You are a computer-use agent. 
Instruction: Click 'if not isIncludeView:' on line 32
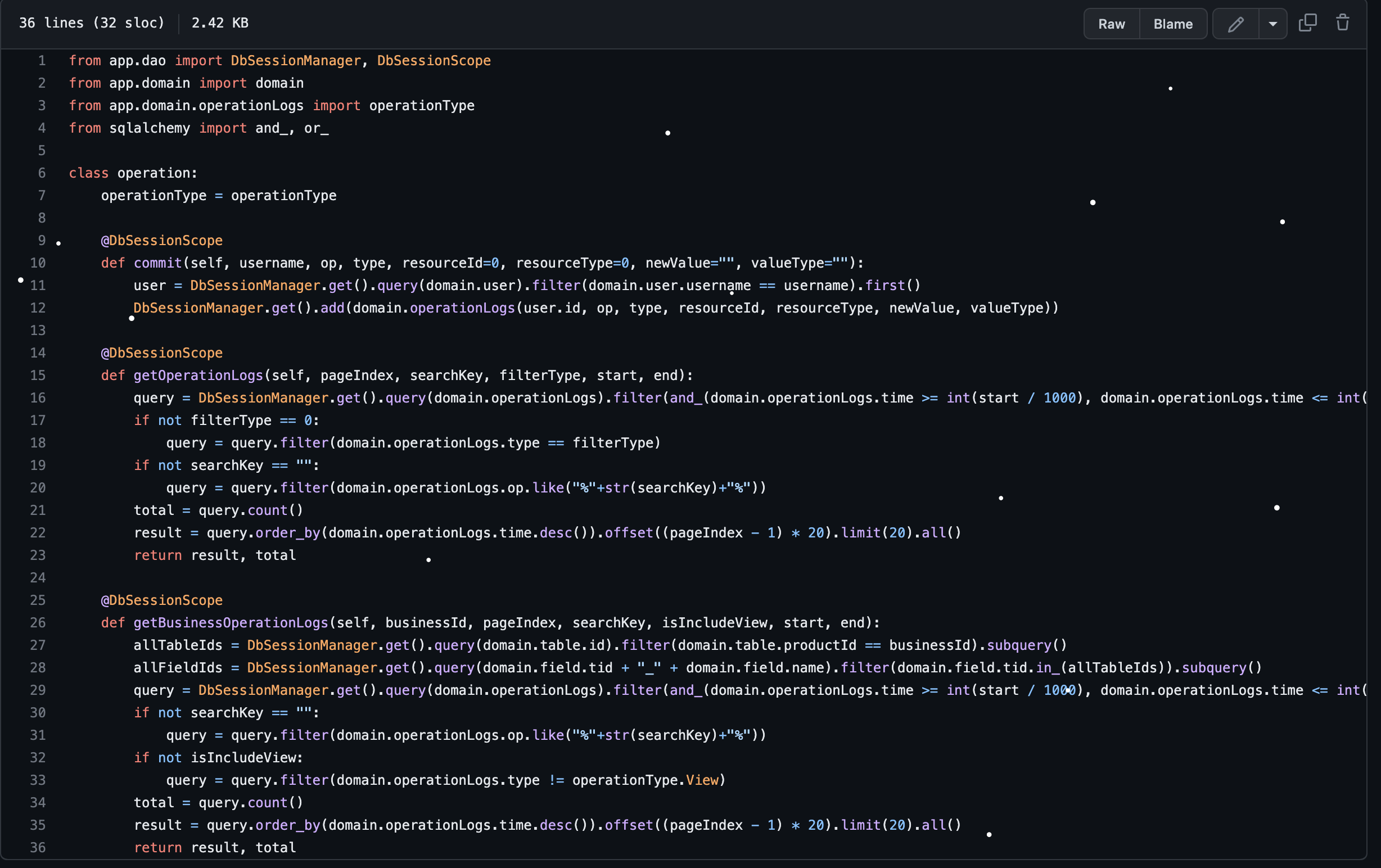(x=219, y=758)
